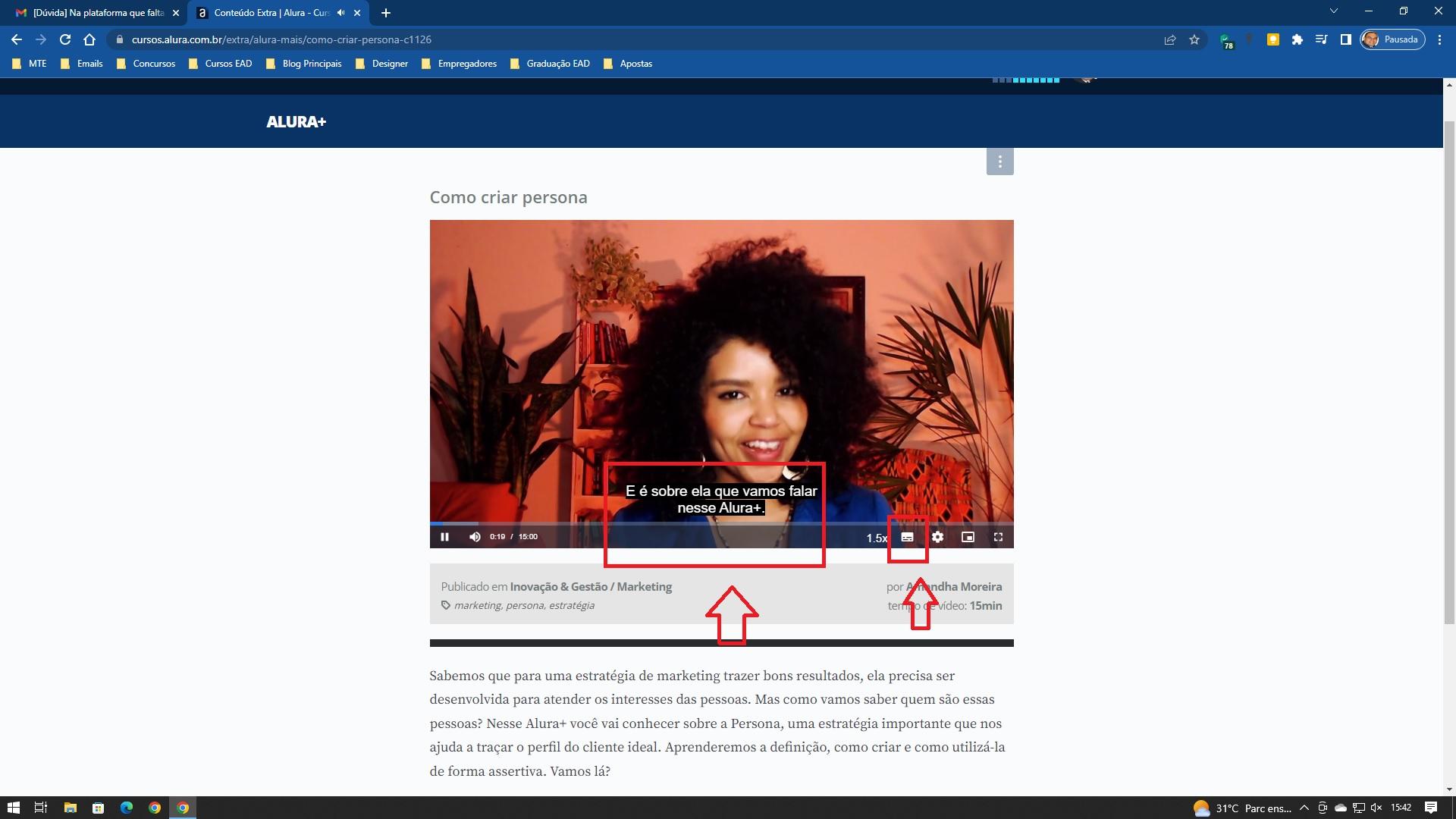This screenshot has width=1456, height=819.
Task: Enter fullscreen video mode
Action: pos(998,537)
